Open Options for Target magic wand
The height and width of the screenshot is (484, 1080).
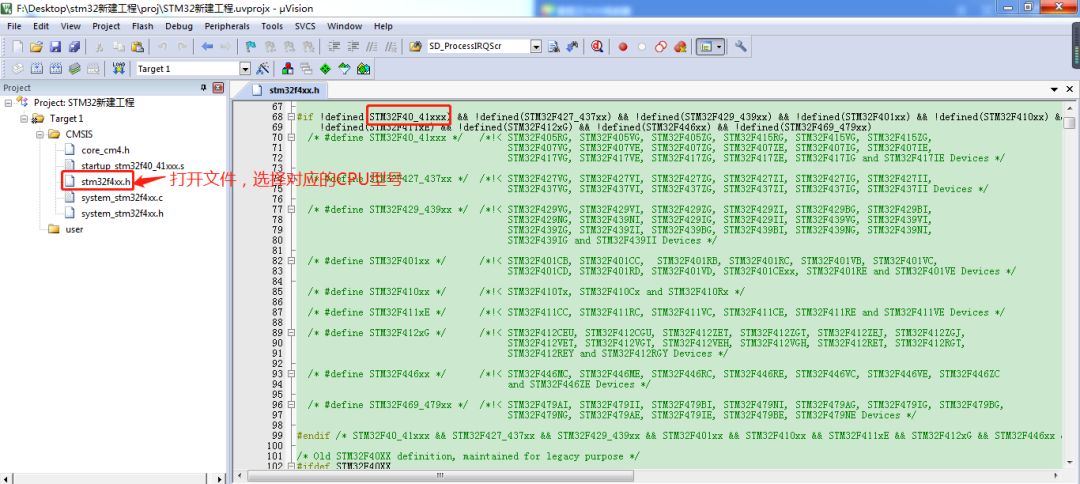(262, 69)
